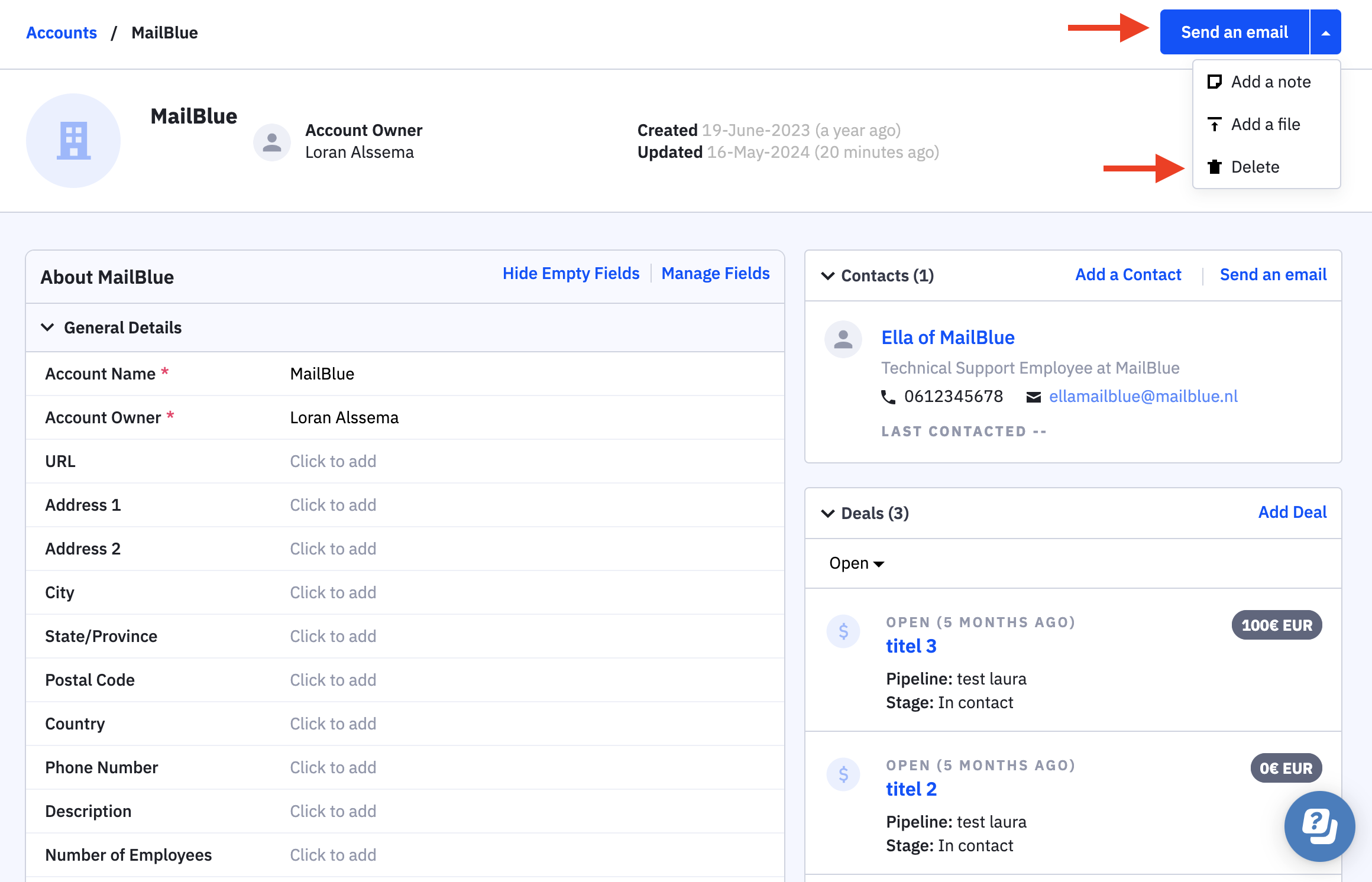Click to add Phone Number

click(x=333, y=767)
